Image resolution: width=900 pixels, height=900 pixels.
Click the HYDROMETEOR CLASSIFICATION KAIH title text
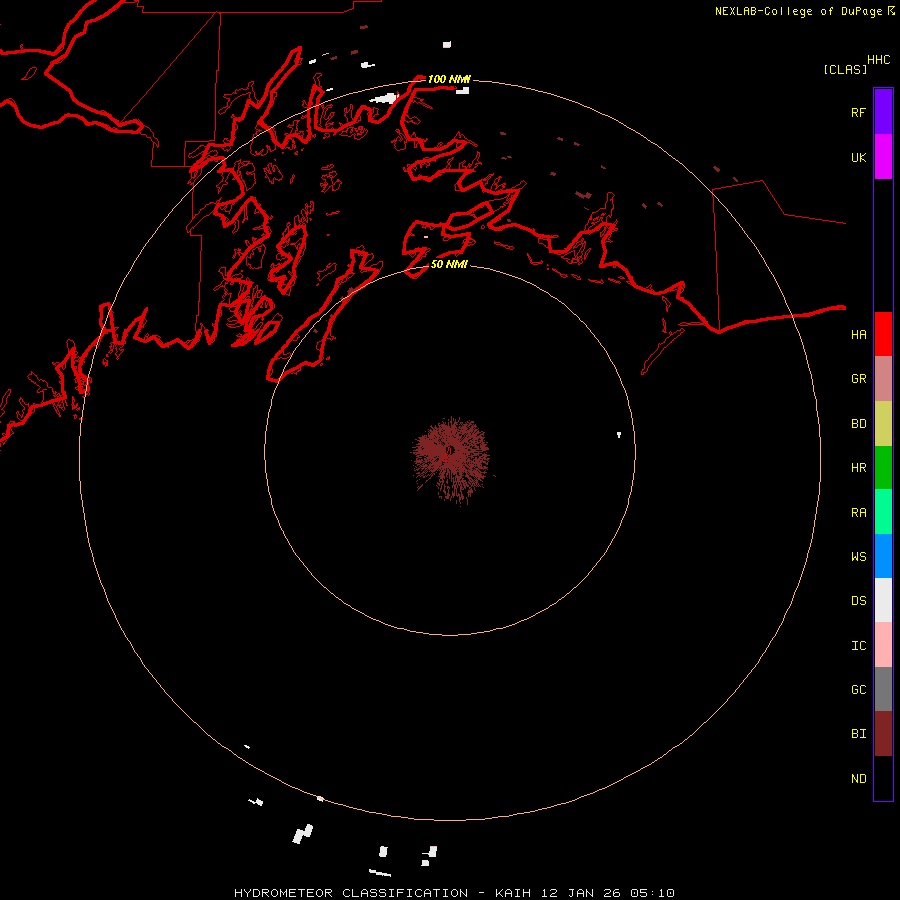454,893
